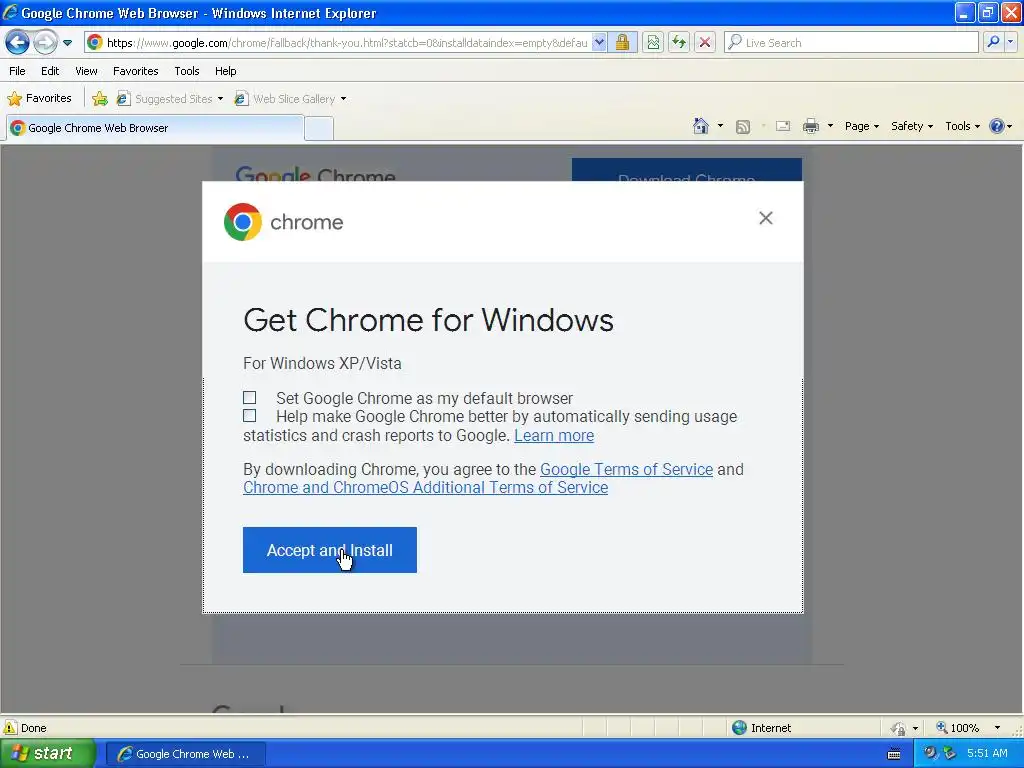Image resolution: width=1024 pixels, height=768 pixels.
Task: Click the 5:51 AM clock
Action: pos(987,754)
